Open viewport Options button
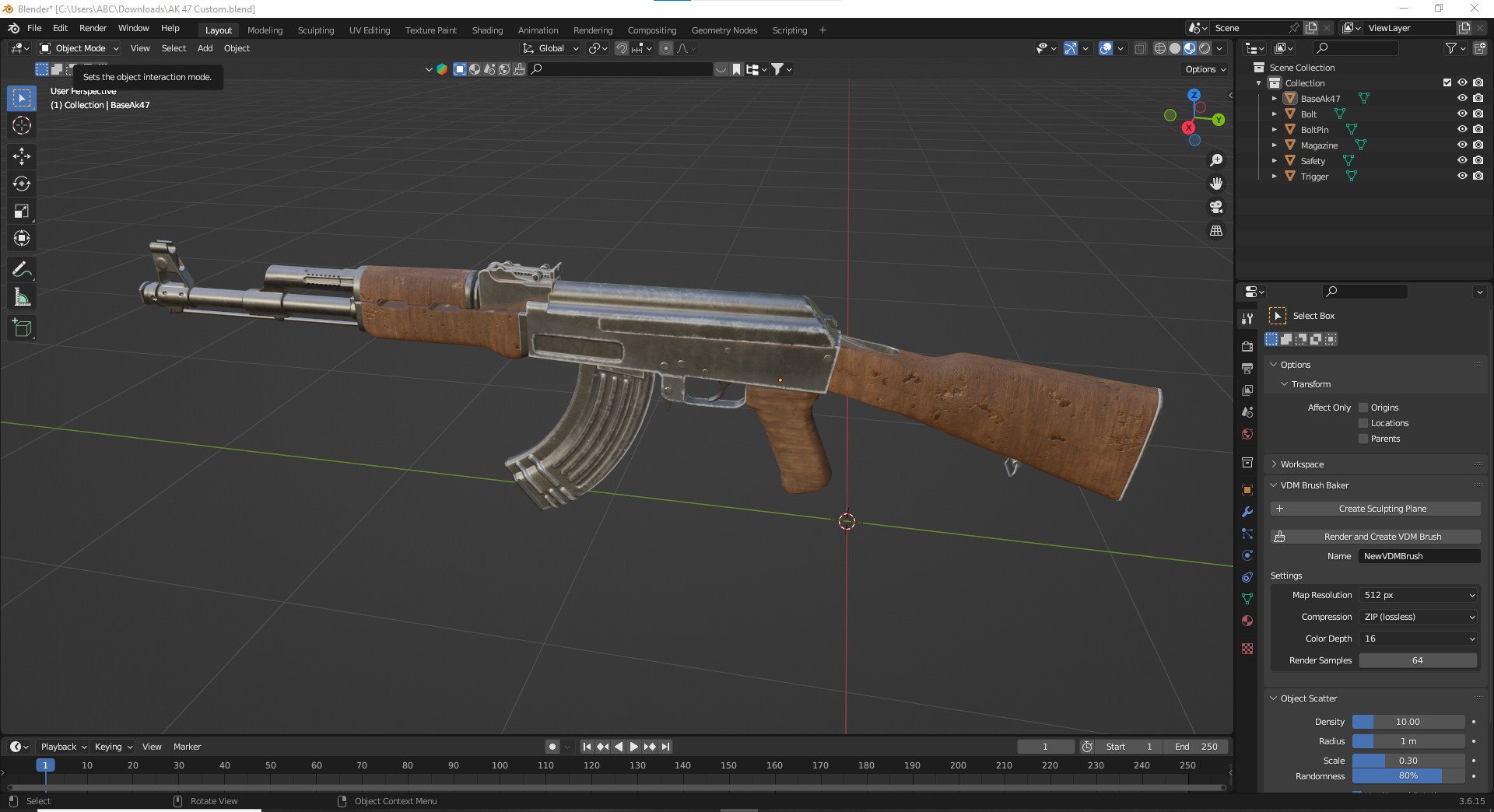 point(1205,69)
